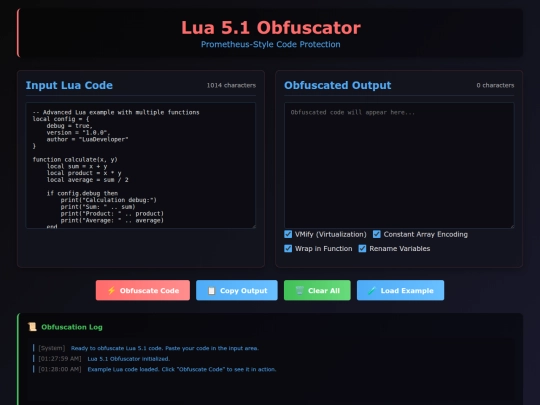Uncheck Constant Array Encoding option
Image resolution: width=540 pixels, height=405 pixels.
pos(377,234)
